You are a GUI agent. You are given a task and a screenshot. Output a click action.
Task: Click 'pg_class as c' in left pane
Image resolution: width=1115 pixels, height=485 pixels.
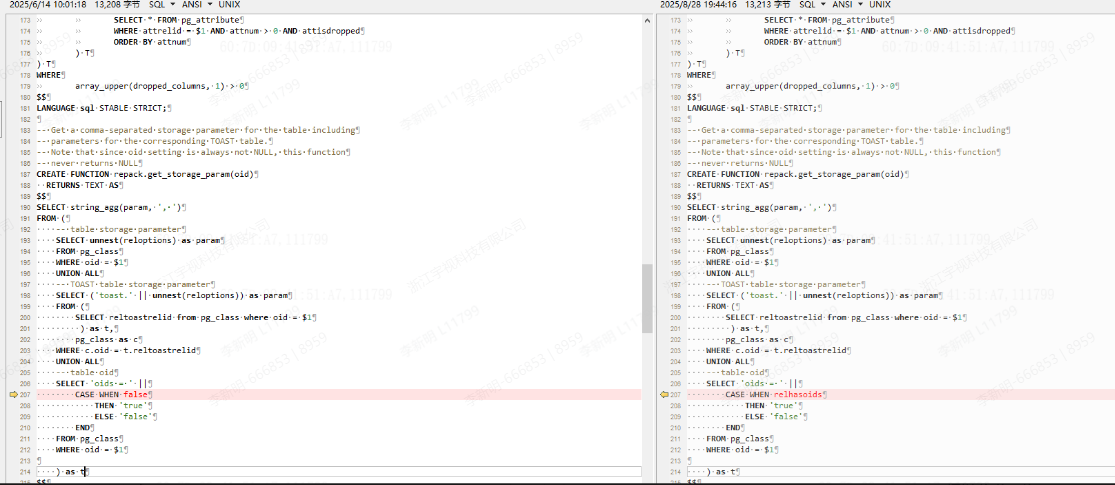[107, 339]
